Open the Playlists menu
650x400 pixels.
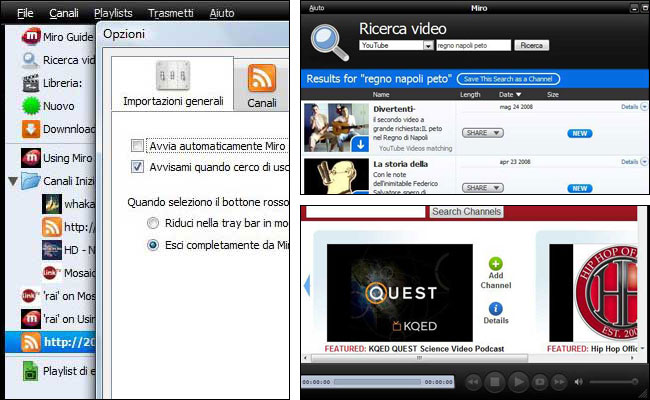pyautogui.click(x=112, y=13)
